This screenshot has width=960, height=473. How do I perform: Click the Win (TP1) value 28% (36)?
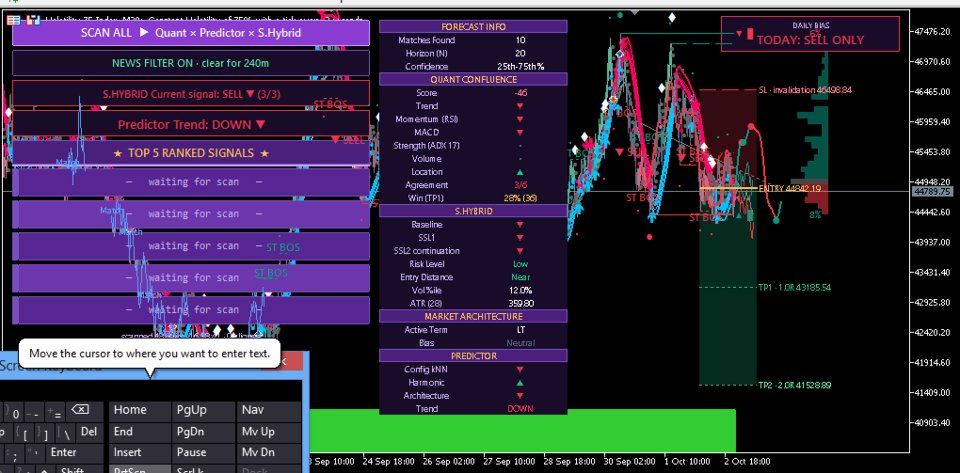coord(520,198)
